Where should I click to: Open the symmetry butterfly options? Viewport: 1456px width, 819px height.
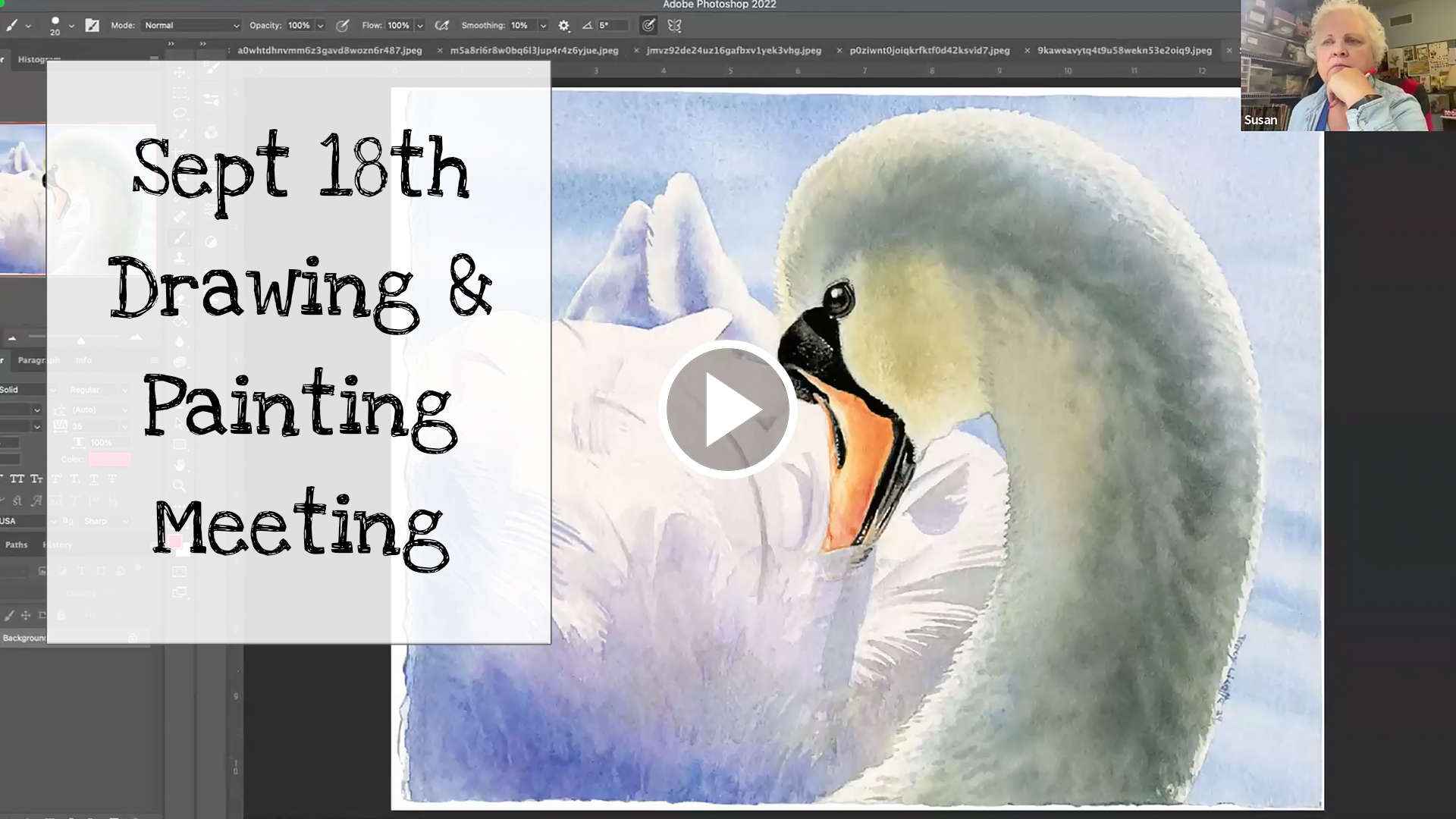coord(674,26)
